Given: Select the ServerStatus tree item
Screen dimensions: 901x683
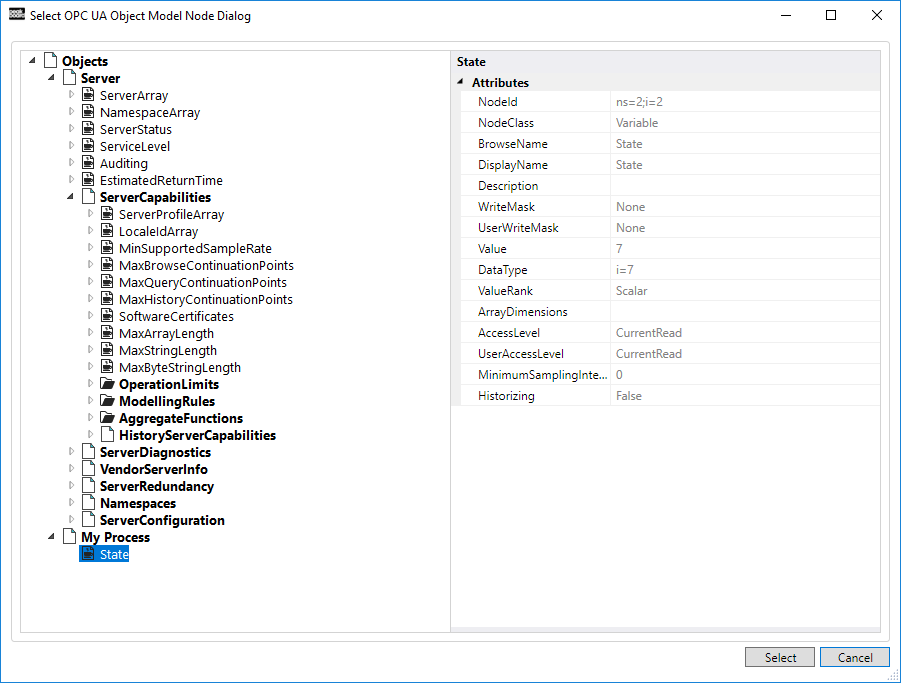Looking at the screenshot, I should click(135, 130).
